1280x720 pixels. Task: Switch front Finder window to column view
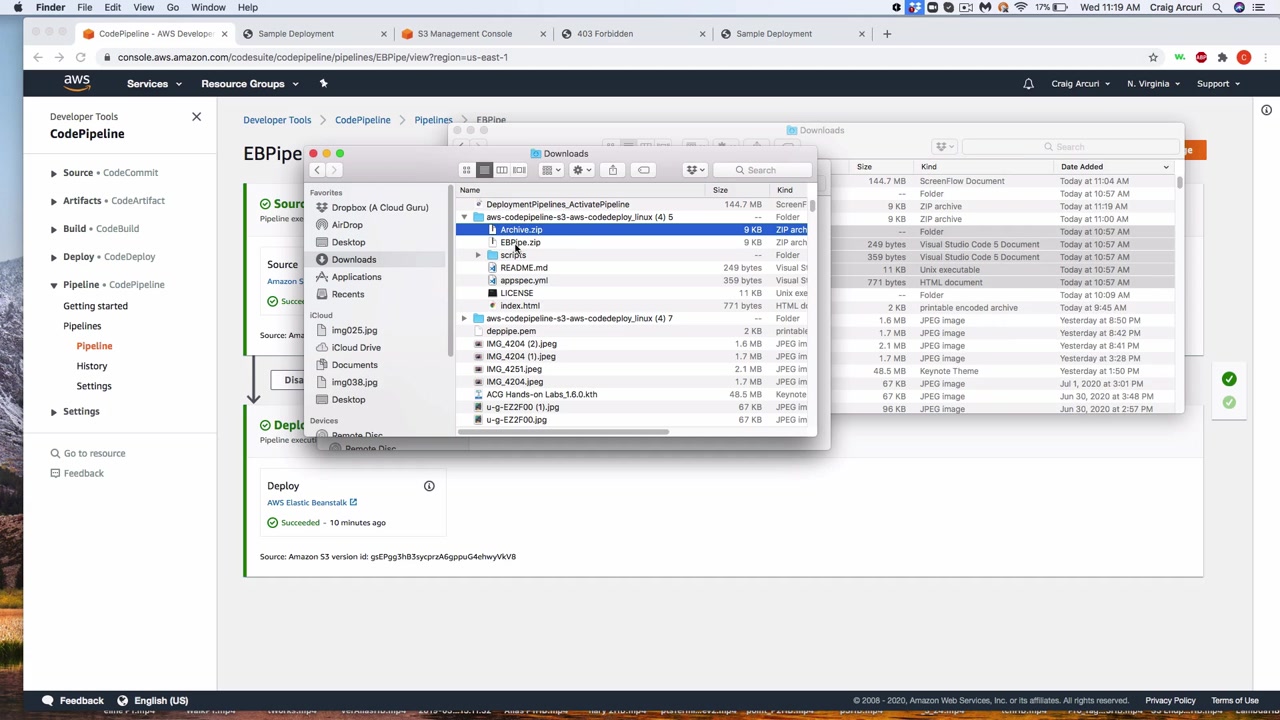[x=502, y=170]
